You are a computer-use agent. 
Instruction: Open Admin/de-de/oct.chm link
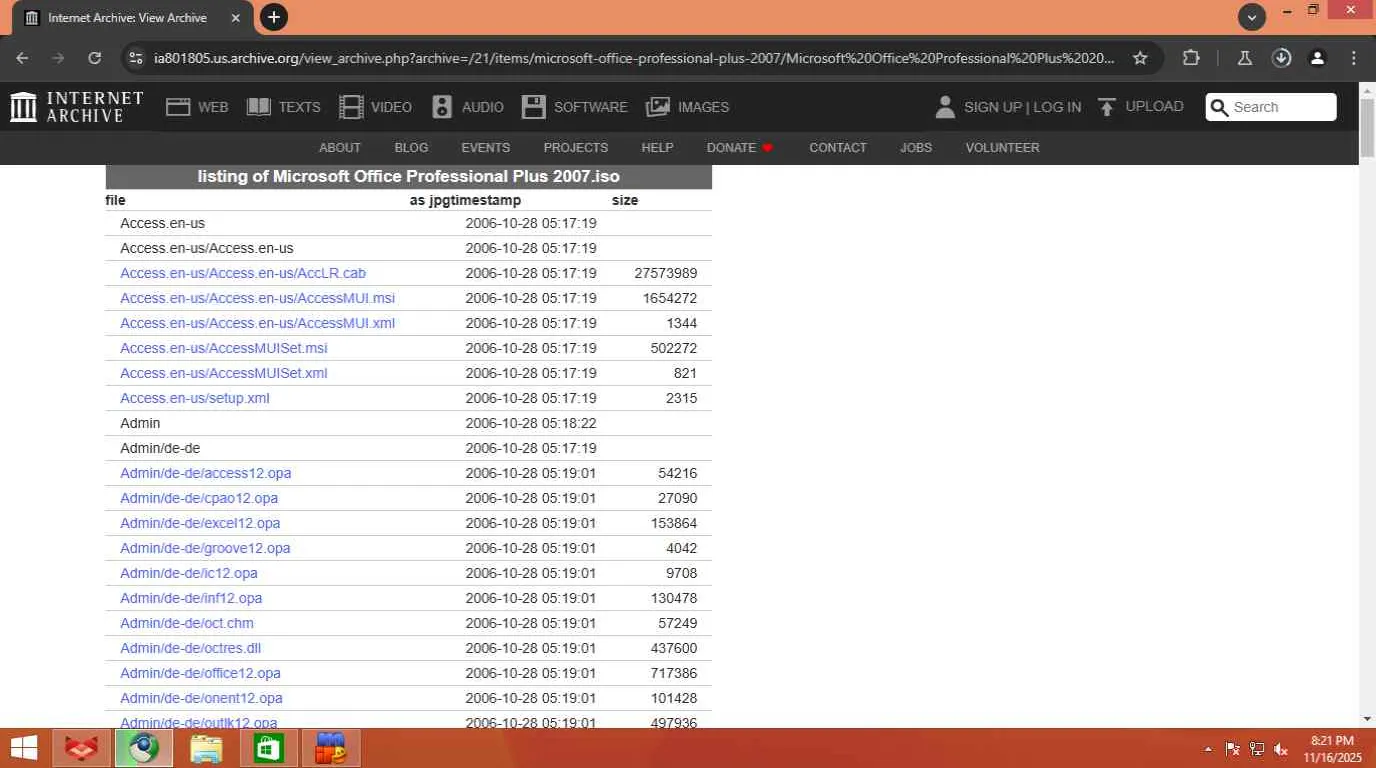(x=187, y=623)
